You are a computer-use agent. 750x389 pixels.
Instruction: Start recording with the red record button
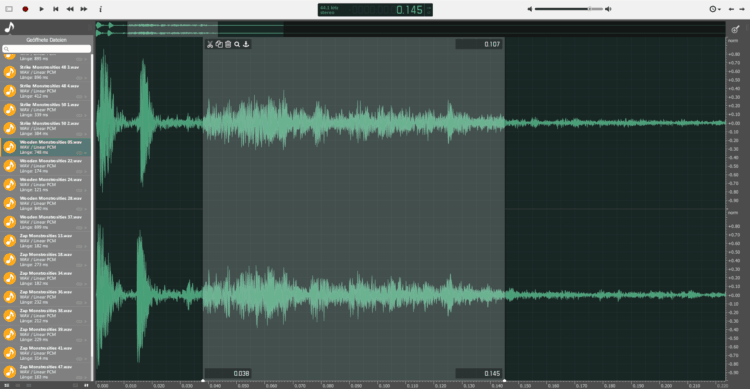25,9
